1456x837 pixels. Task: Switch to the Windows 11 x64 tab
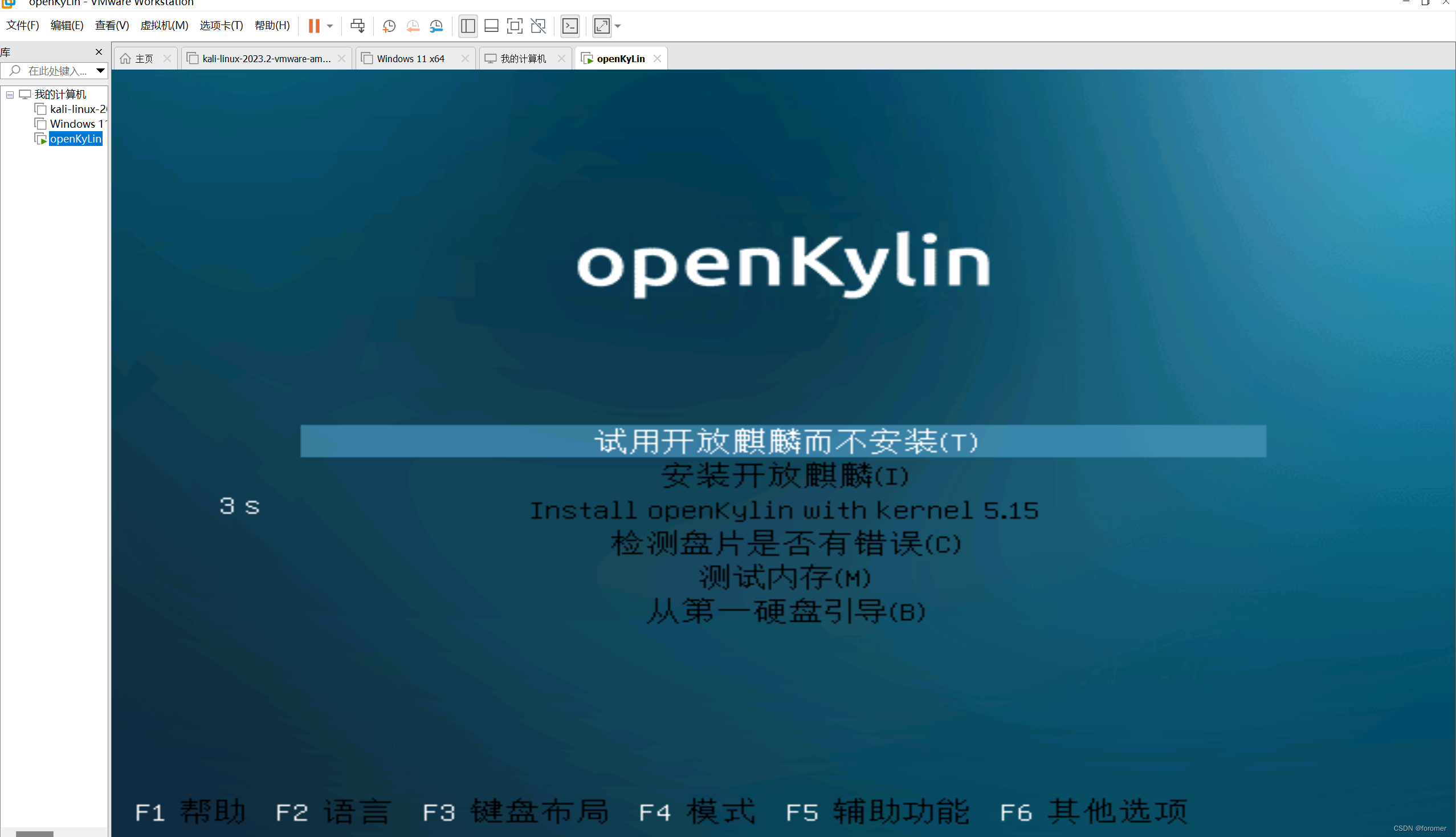pos(410,58)
